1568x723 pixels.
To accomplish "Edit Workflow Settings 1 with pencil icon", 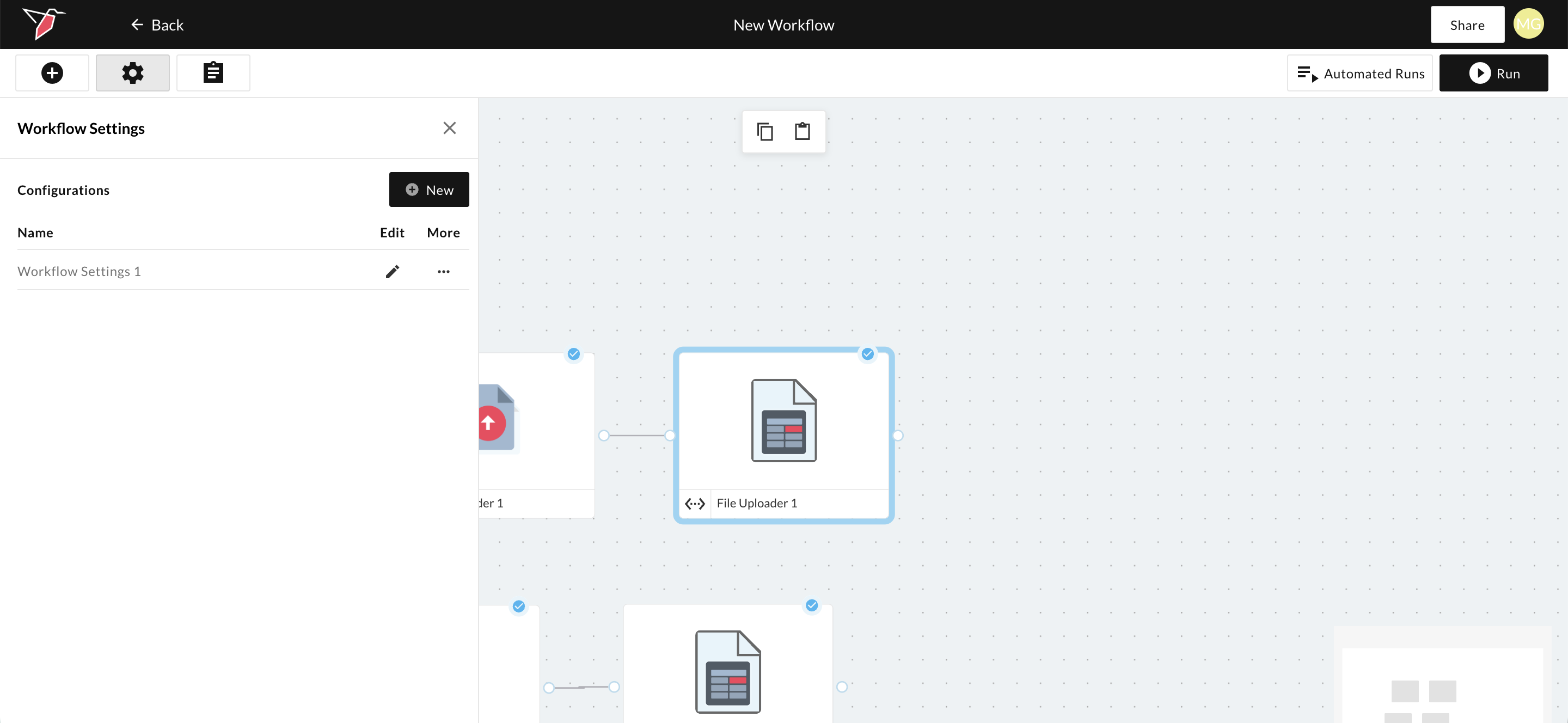I will pos(392,272).
